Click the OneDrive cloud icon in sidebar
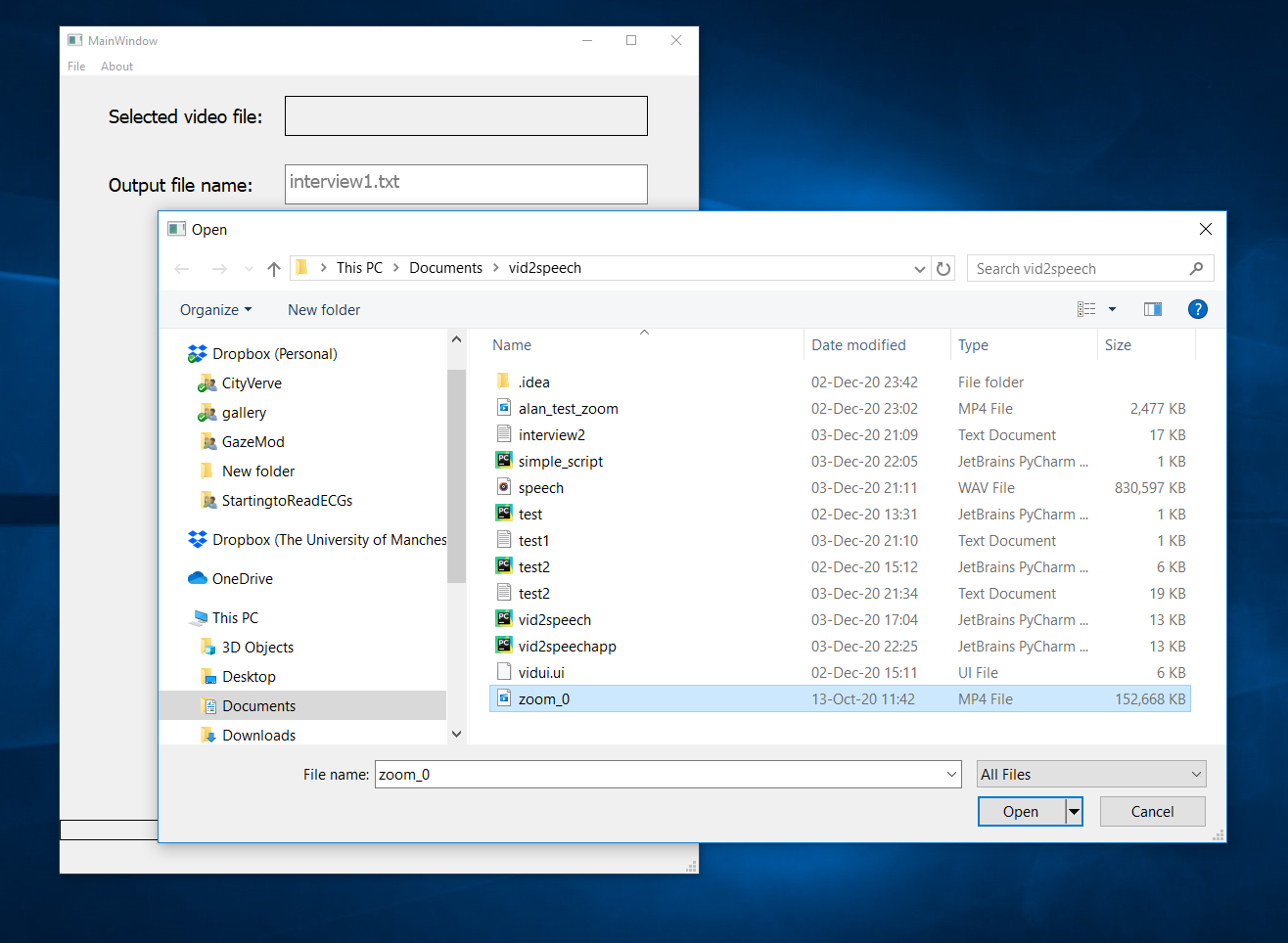The height and width of the screenshot is (943, 1288). click(x=198, y=579)
